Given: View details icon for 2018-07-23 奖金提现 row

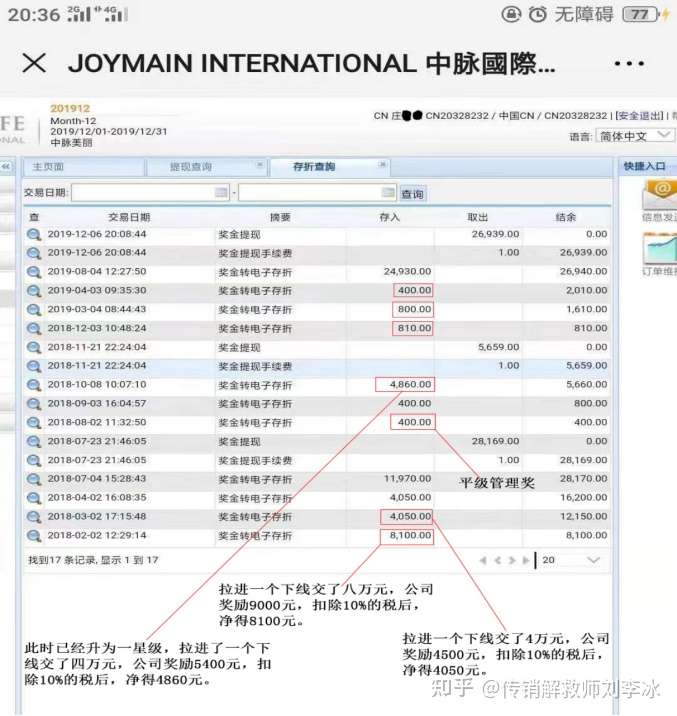Looking at the screenshot, I should coord(34,442).
